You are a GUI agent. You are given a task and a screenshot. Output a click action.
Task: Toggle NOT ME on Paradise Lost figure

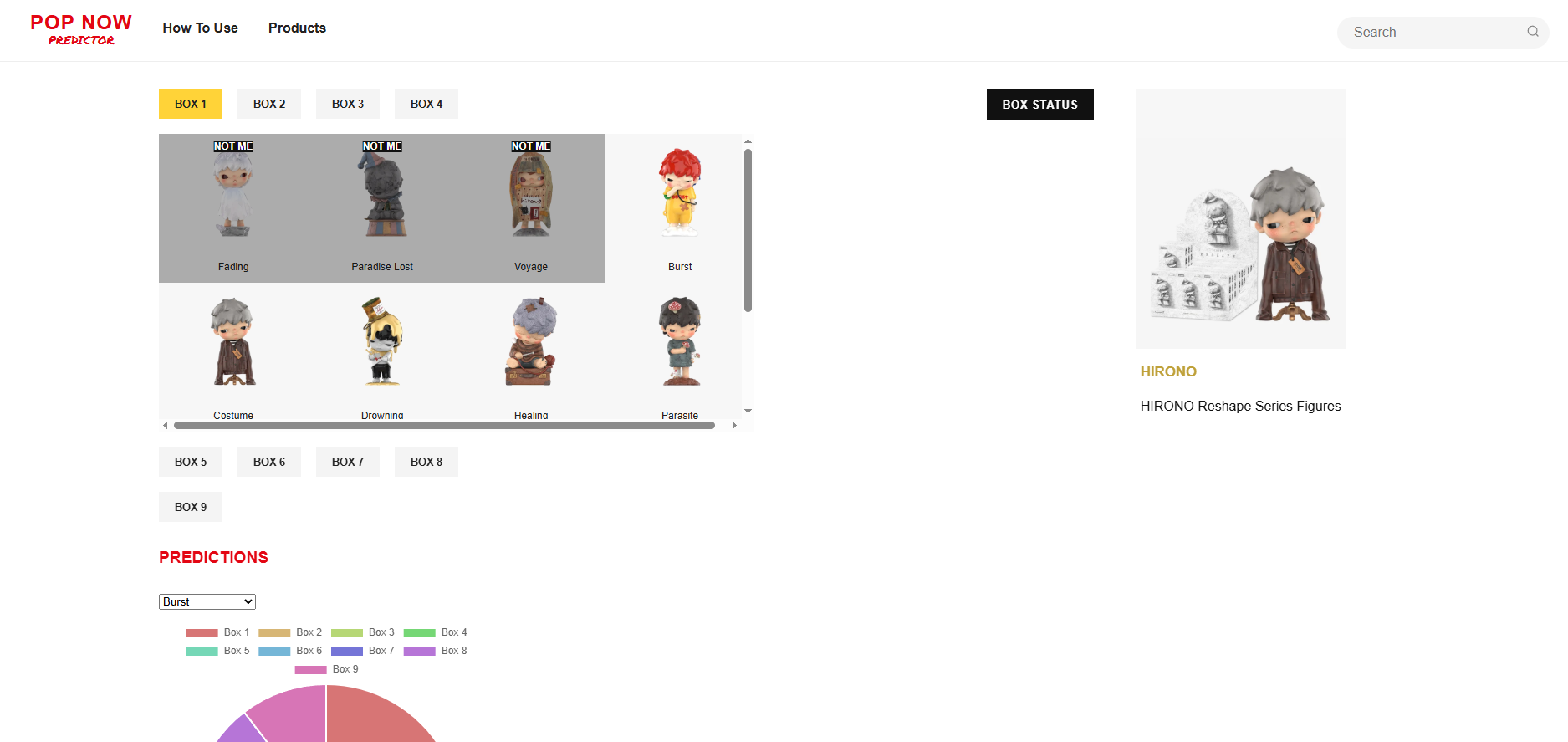(382, 146)
